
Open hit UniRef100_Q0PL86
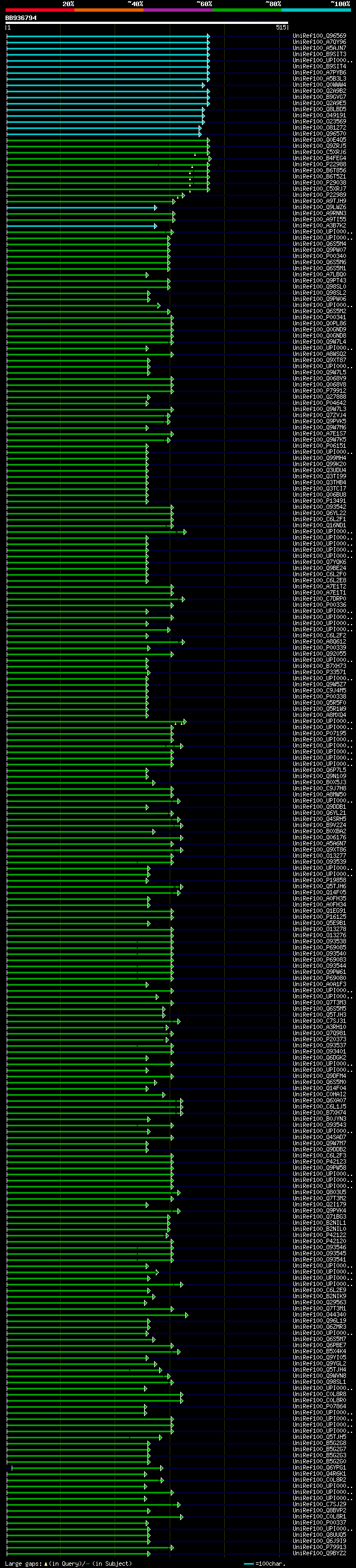point(319,323)
